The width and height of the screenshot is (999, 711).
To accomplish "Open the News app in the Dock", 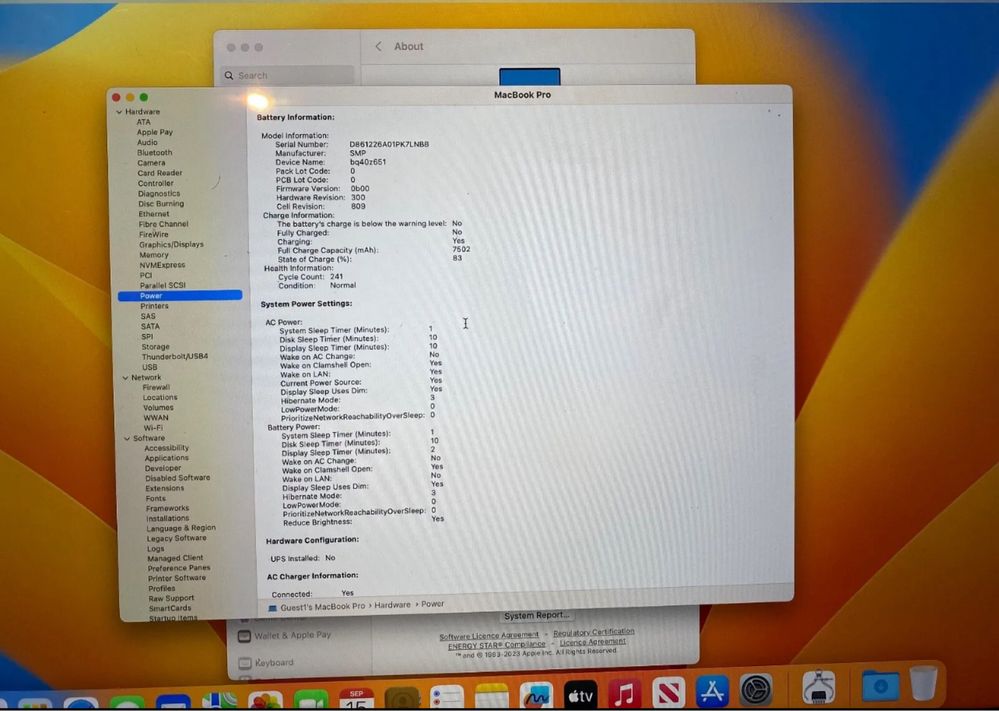I will 668,693.
